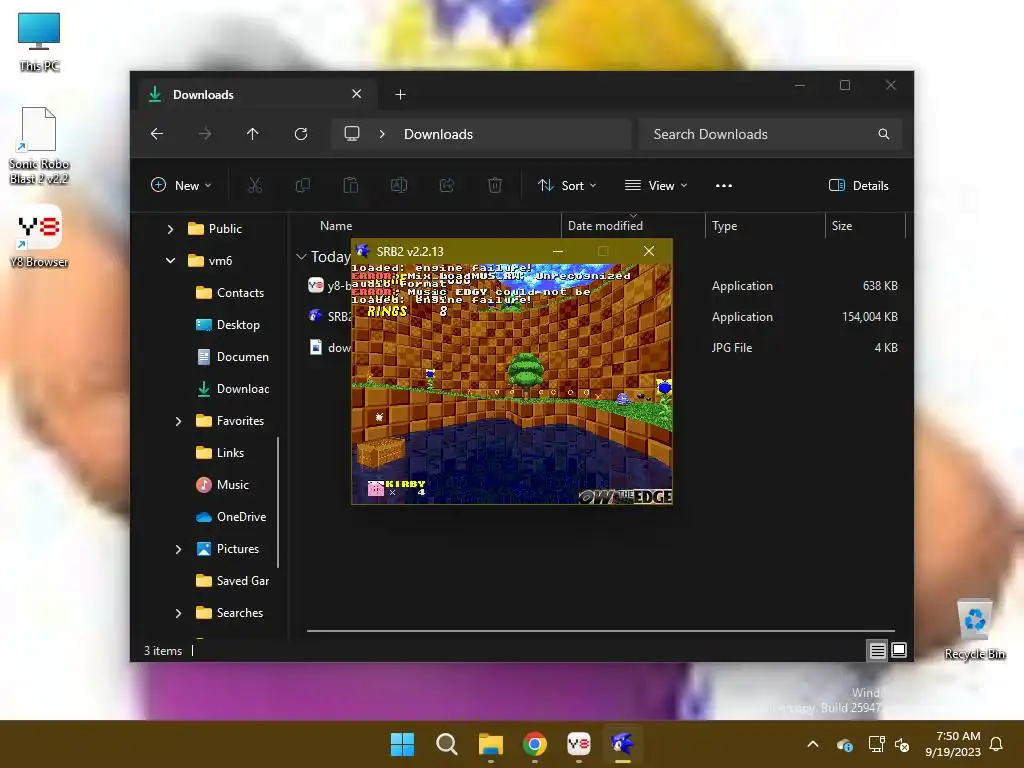Click the SRB2 Sonic taskbar icon

622,744
